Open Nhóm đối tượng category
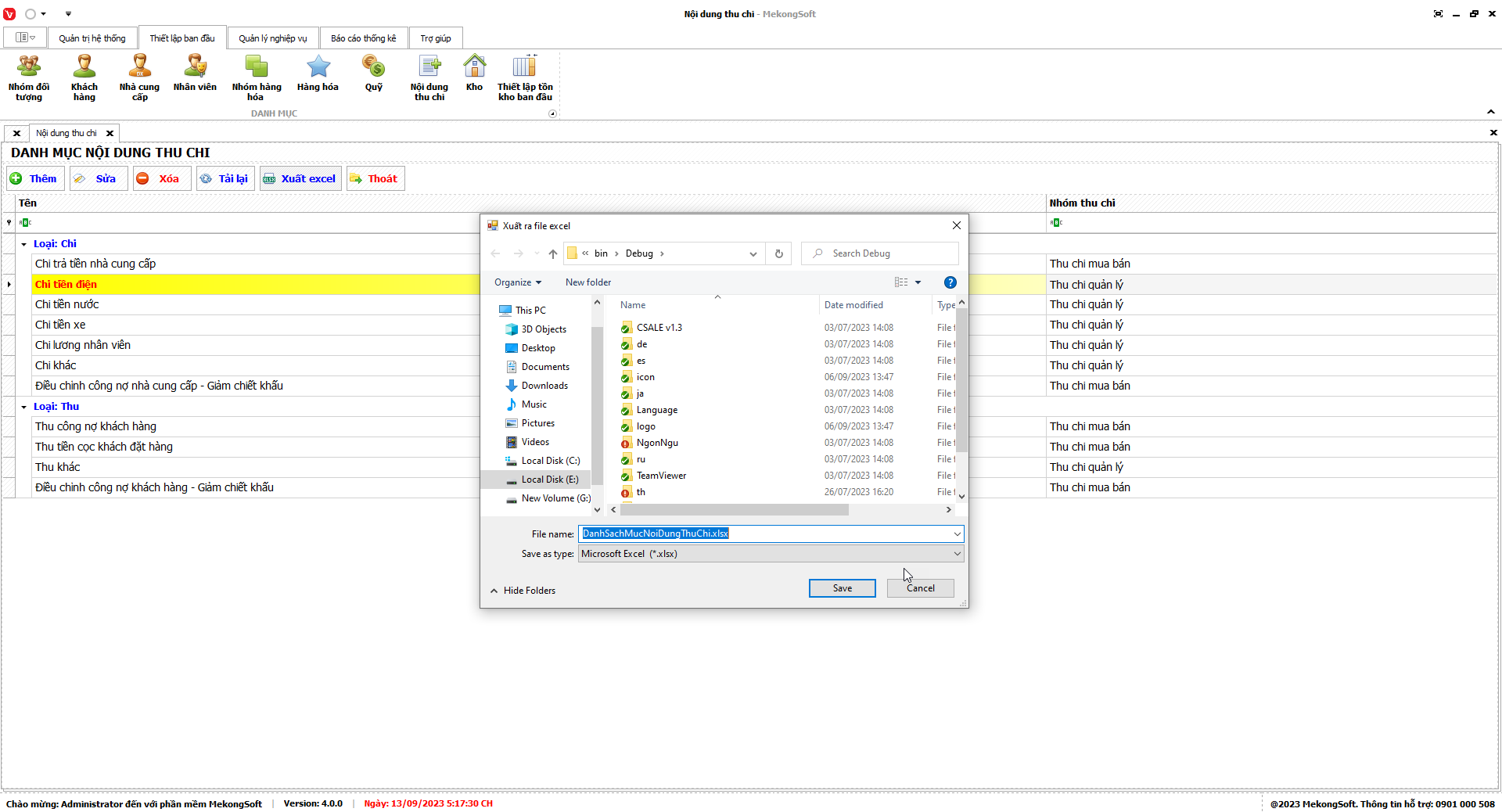The width and height of the screenshot is (1502, 812). pyautogui.click(x=29, y=78)
